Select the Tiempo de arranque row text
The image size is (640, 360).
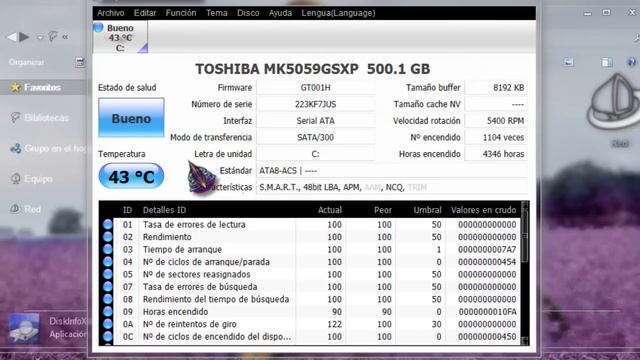click(182, 249)
